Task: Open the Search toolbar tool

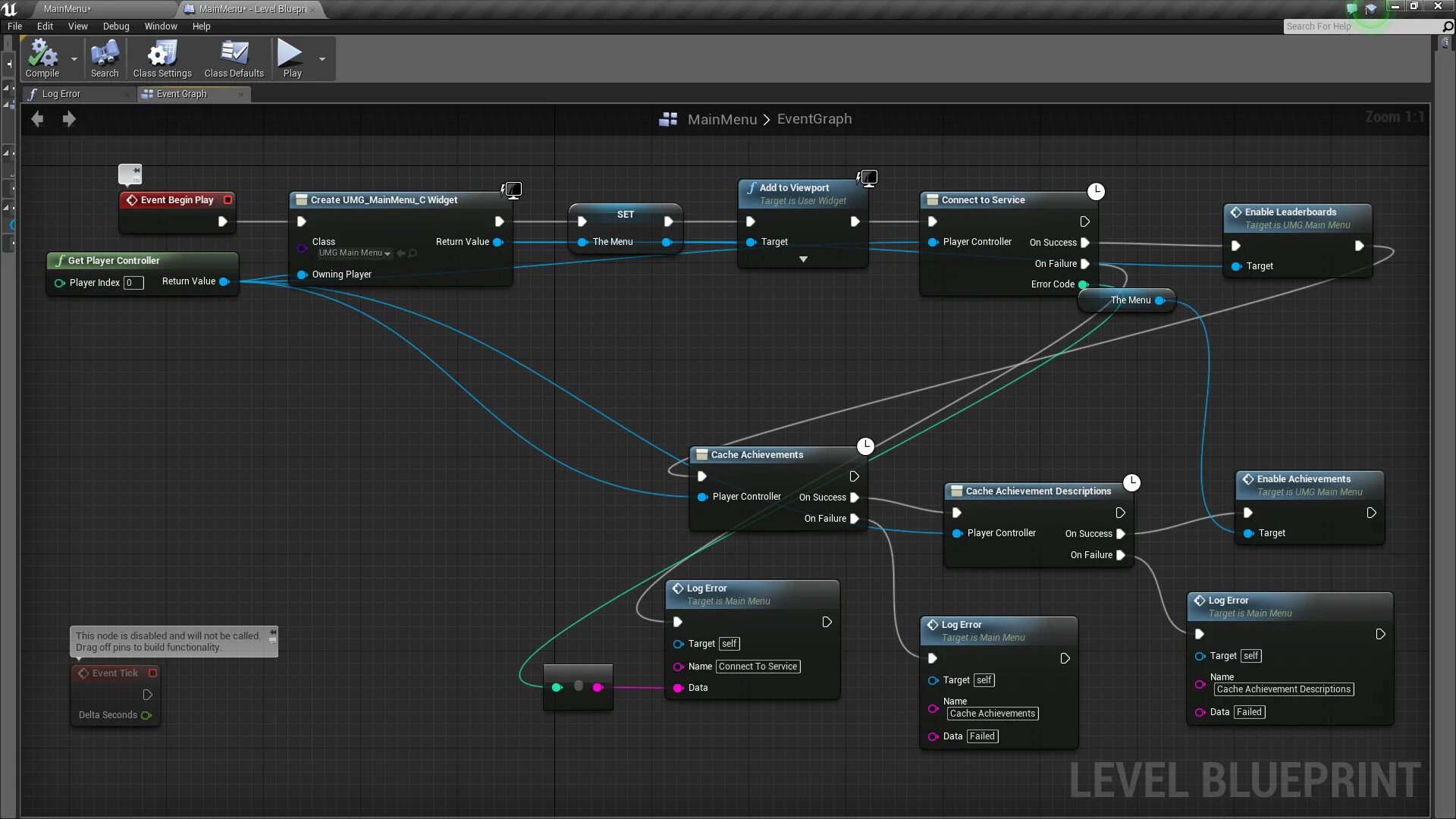Action: click(x=105, y=58)
